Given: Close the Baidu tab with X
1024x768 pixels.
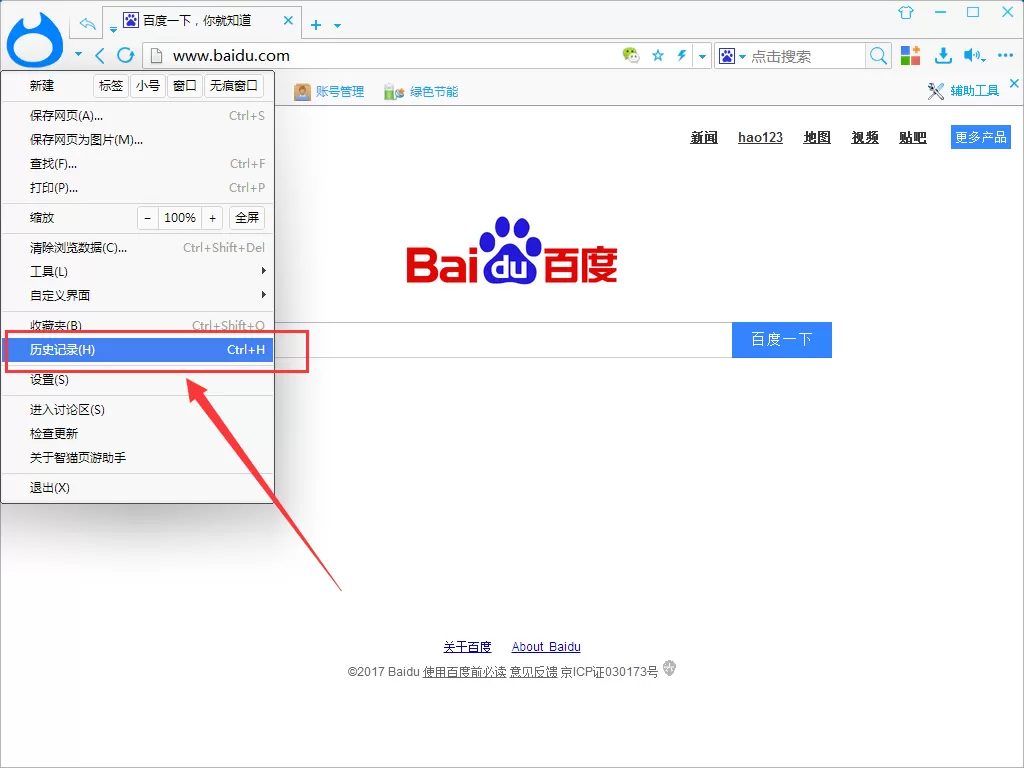Looking at the screenshot, I should pos(288,20).
